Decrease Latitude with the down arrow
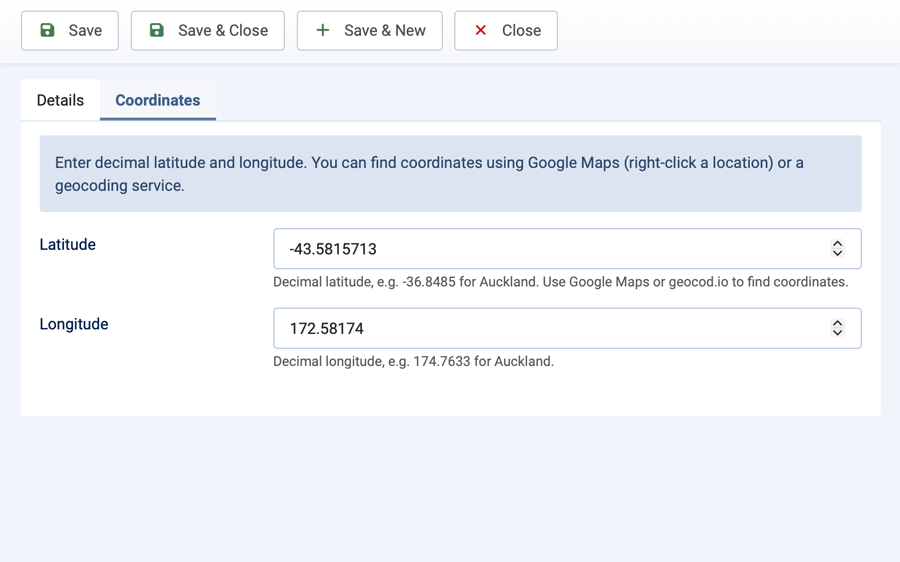Image resolution: width=900 pixels, height=562 pixels. pos(837,254)
